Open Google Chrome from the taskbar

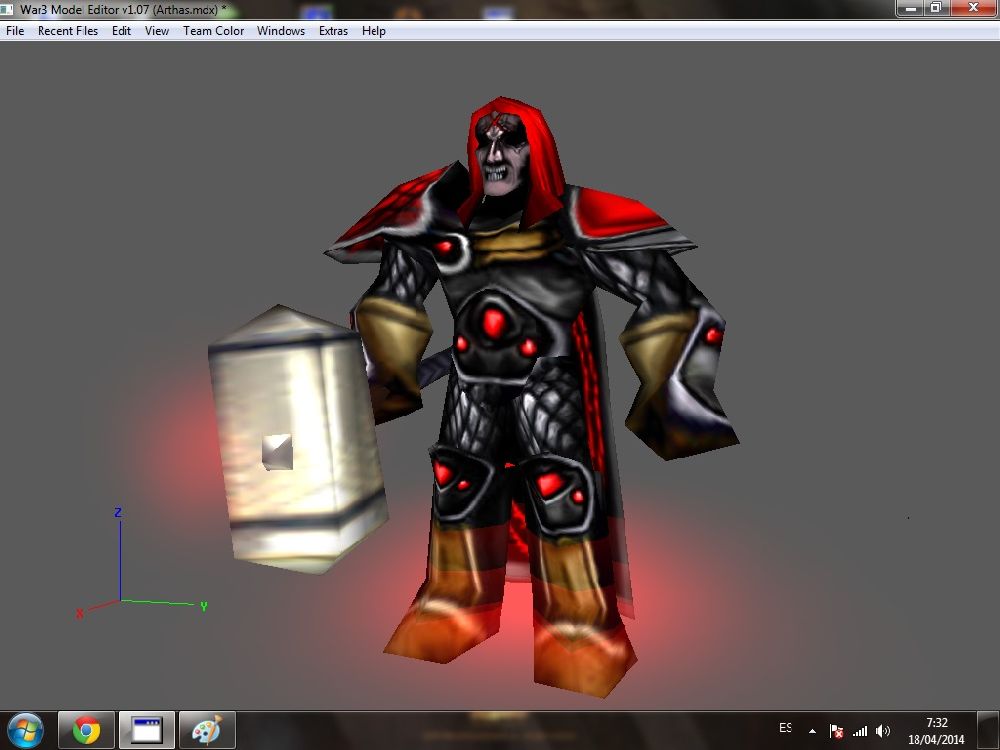[x=86, y=730]
